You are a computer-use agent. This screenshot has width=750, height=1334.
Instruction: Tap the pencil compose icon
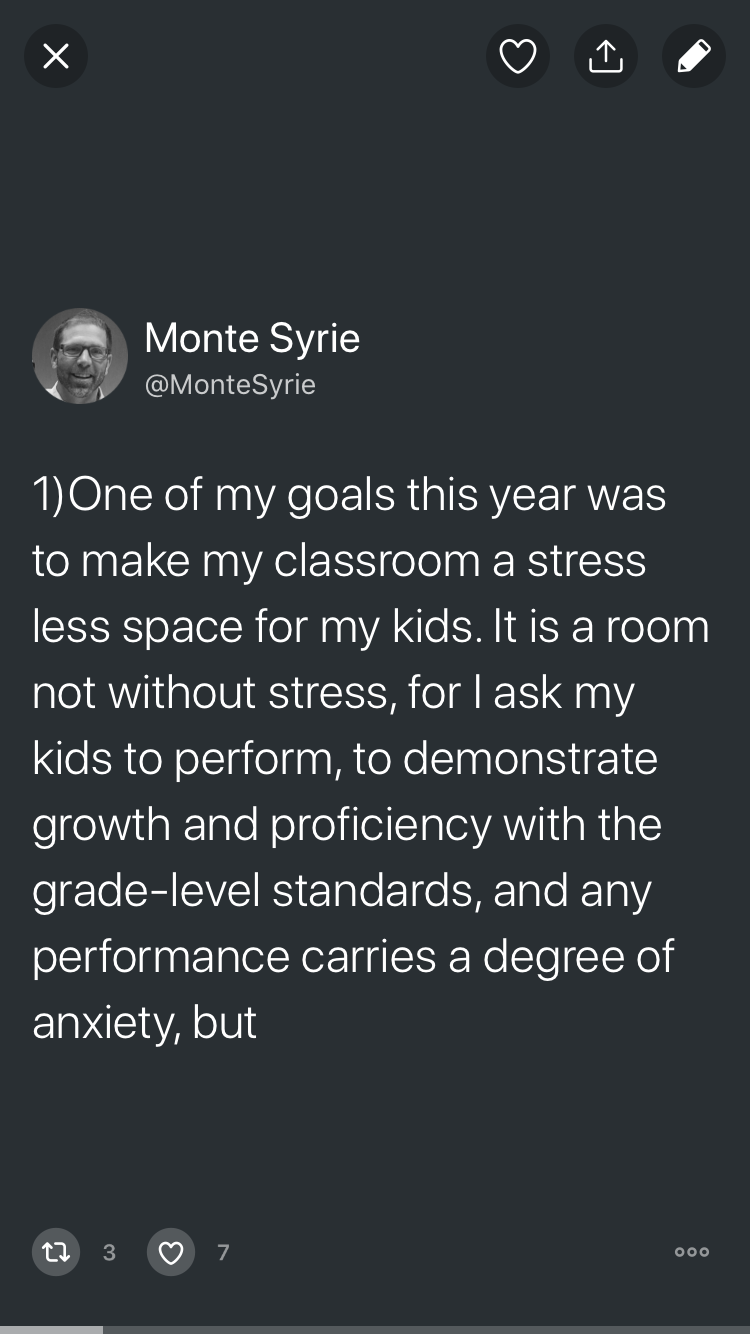[x=693, y=56]
